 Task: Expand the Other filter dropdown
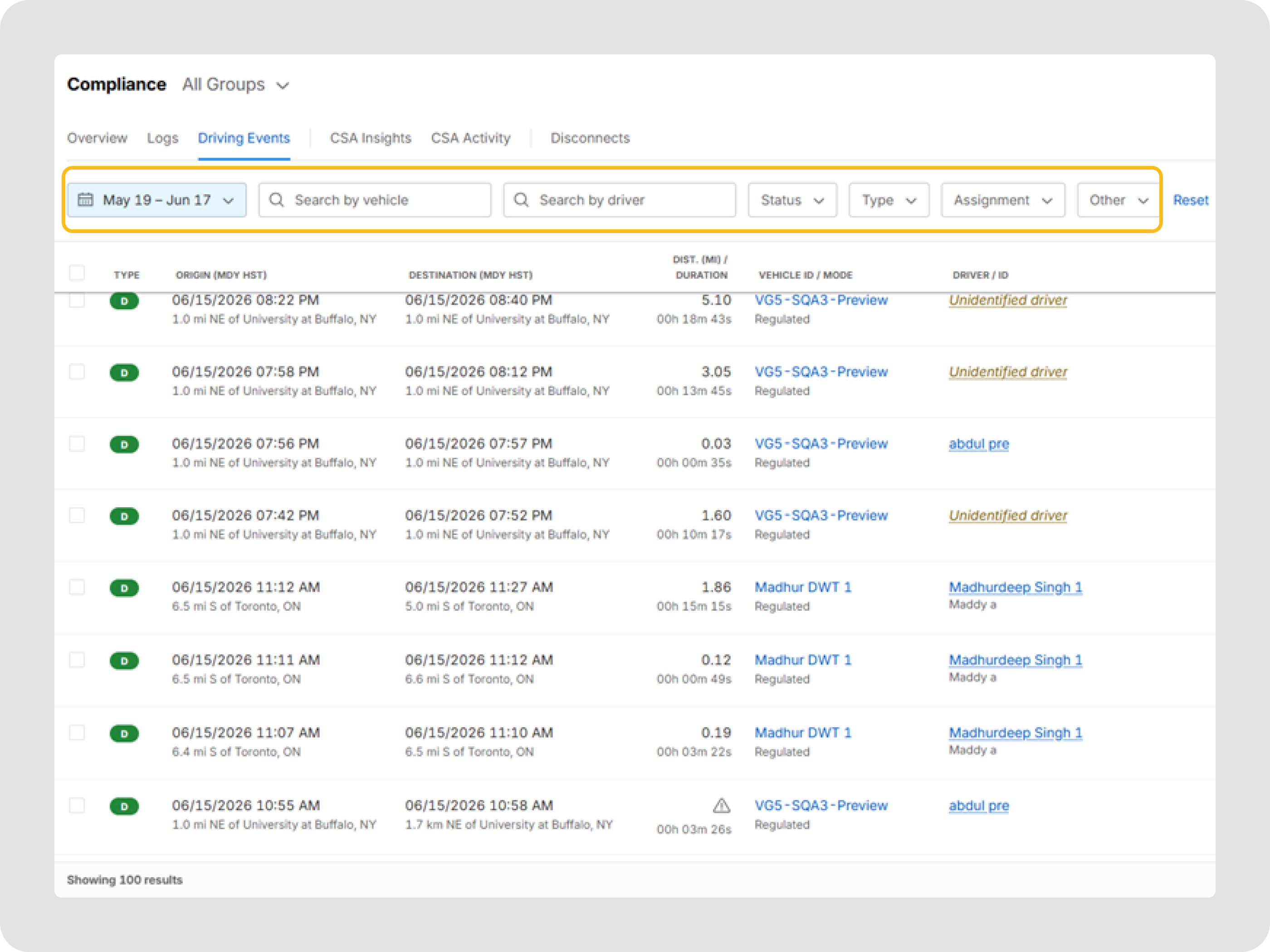point(1118,200)
